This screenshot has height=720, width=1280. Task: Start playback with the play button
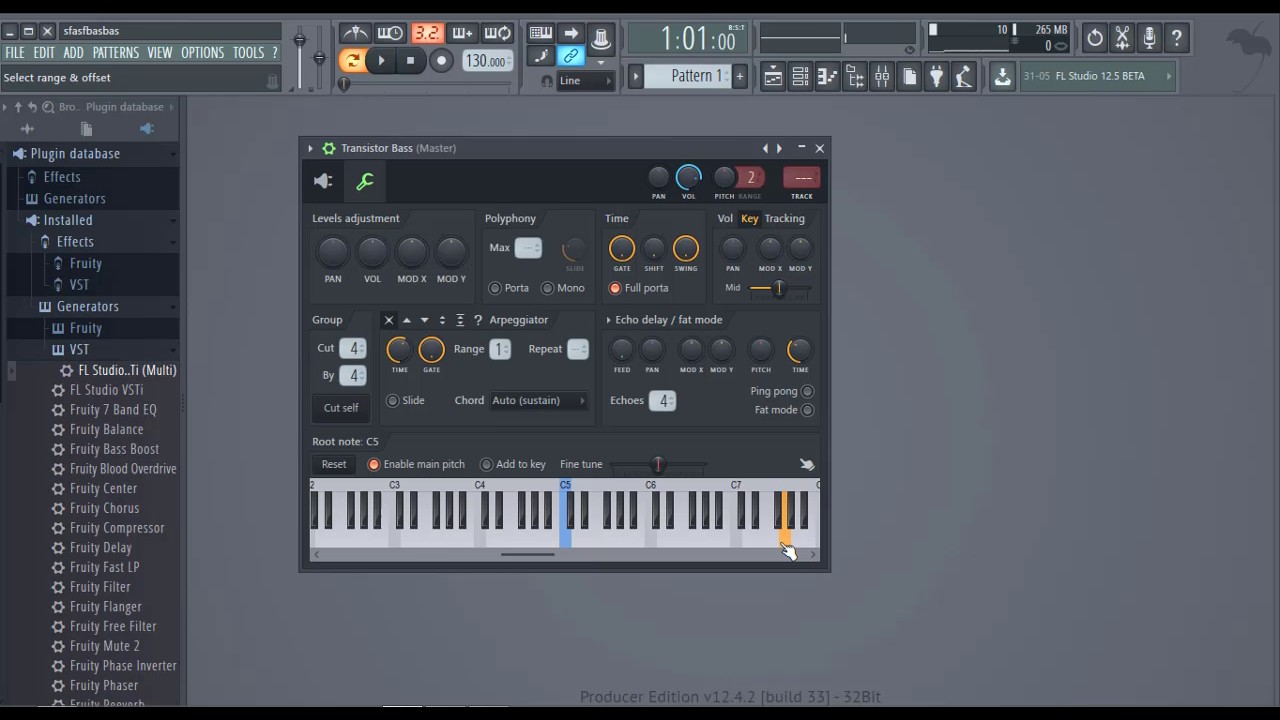pyautogui.click(x=381, y=61)
